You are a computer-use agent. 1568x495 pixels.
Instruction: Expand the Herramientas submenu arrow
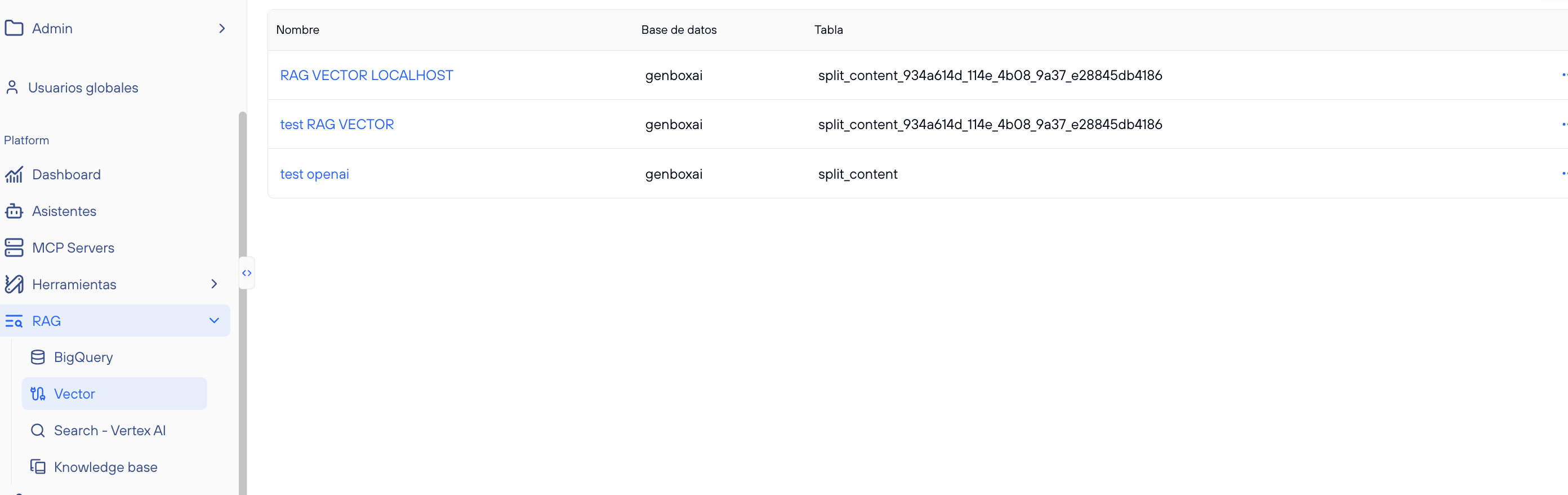(213, 284)
